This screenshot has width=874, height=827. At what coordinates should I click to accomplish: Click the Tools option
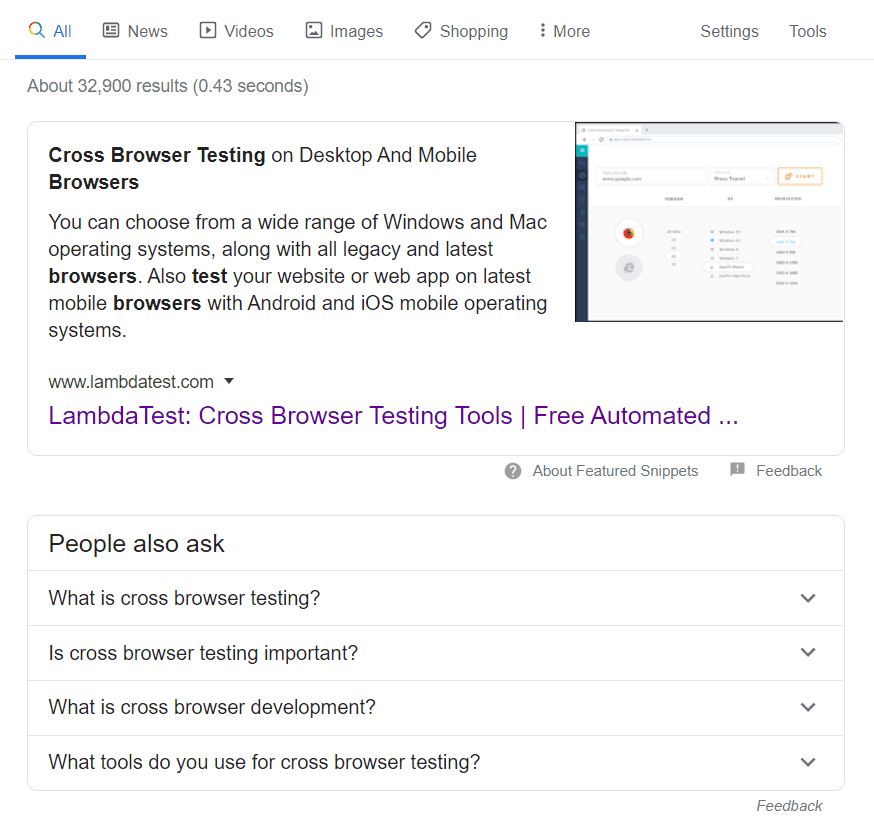point(807,31)
